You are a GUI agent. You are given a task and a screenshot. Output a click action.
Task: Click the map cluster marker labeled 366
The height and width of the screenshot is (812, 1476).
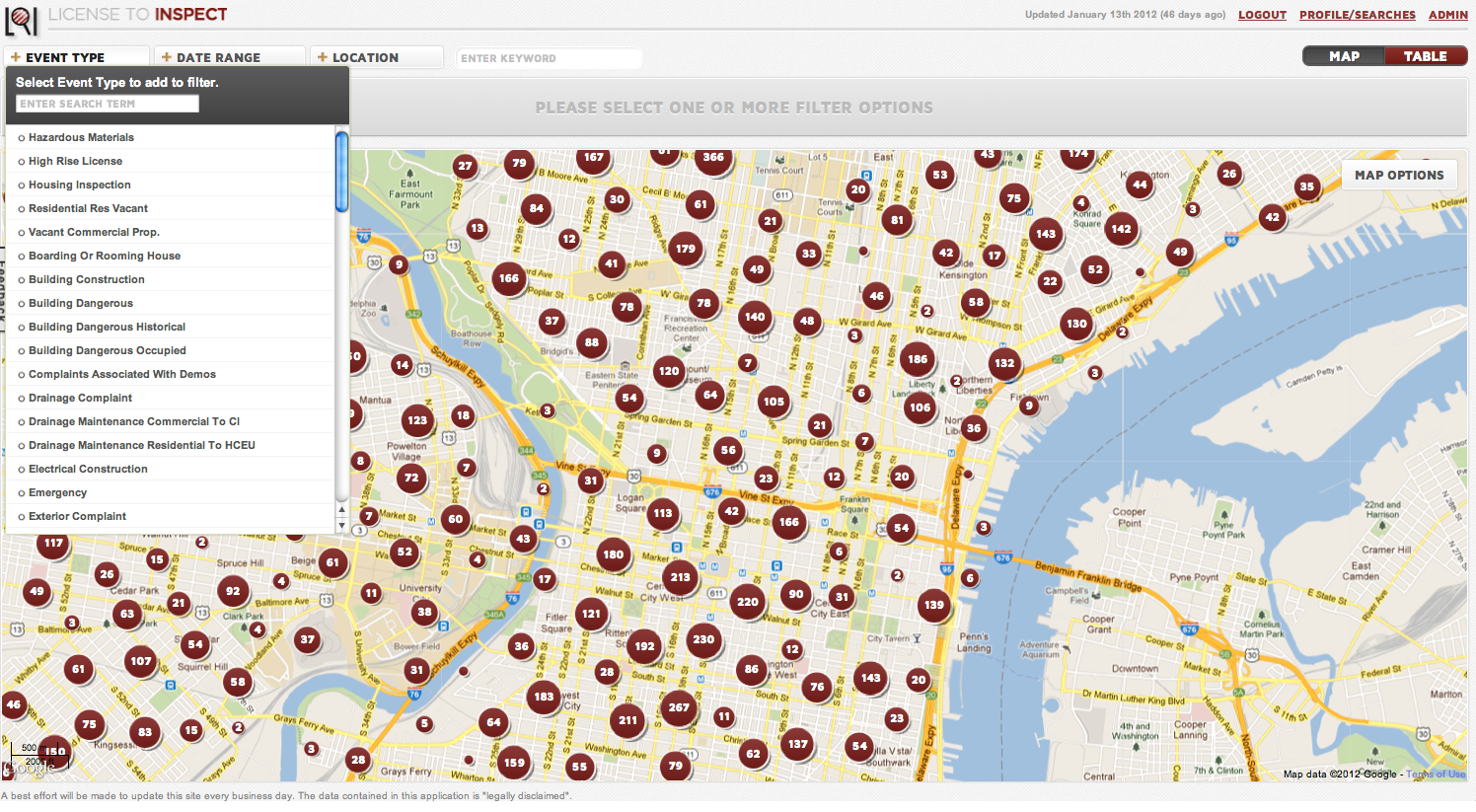pos(712,158)
